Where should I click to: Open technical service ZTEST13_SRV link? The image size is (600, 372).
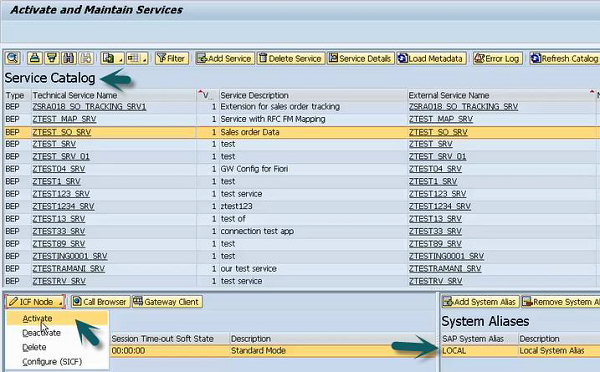pyautogui.click(x=59, y=219)
